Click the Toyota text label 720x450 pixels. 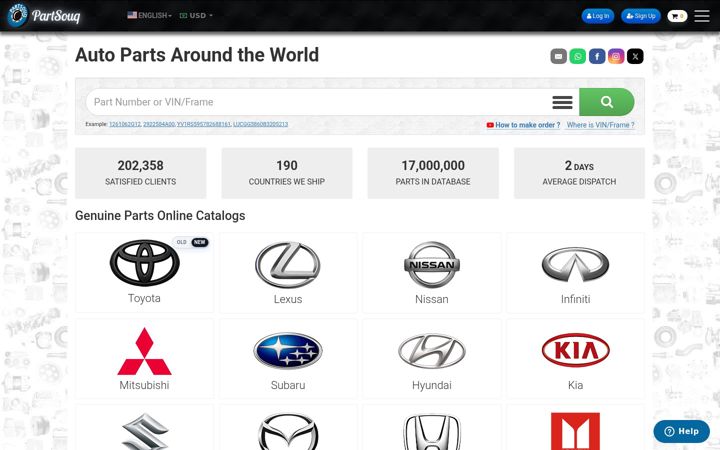(x=144, y=298)
